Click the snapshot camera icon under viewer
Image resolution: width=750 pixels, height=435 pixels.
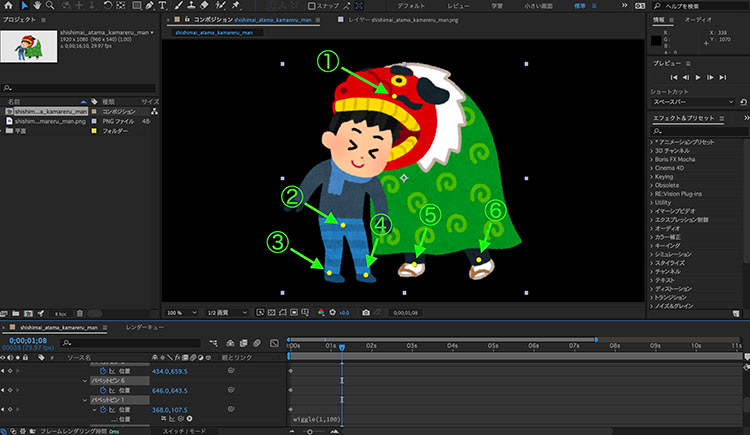365,313
